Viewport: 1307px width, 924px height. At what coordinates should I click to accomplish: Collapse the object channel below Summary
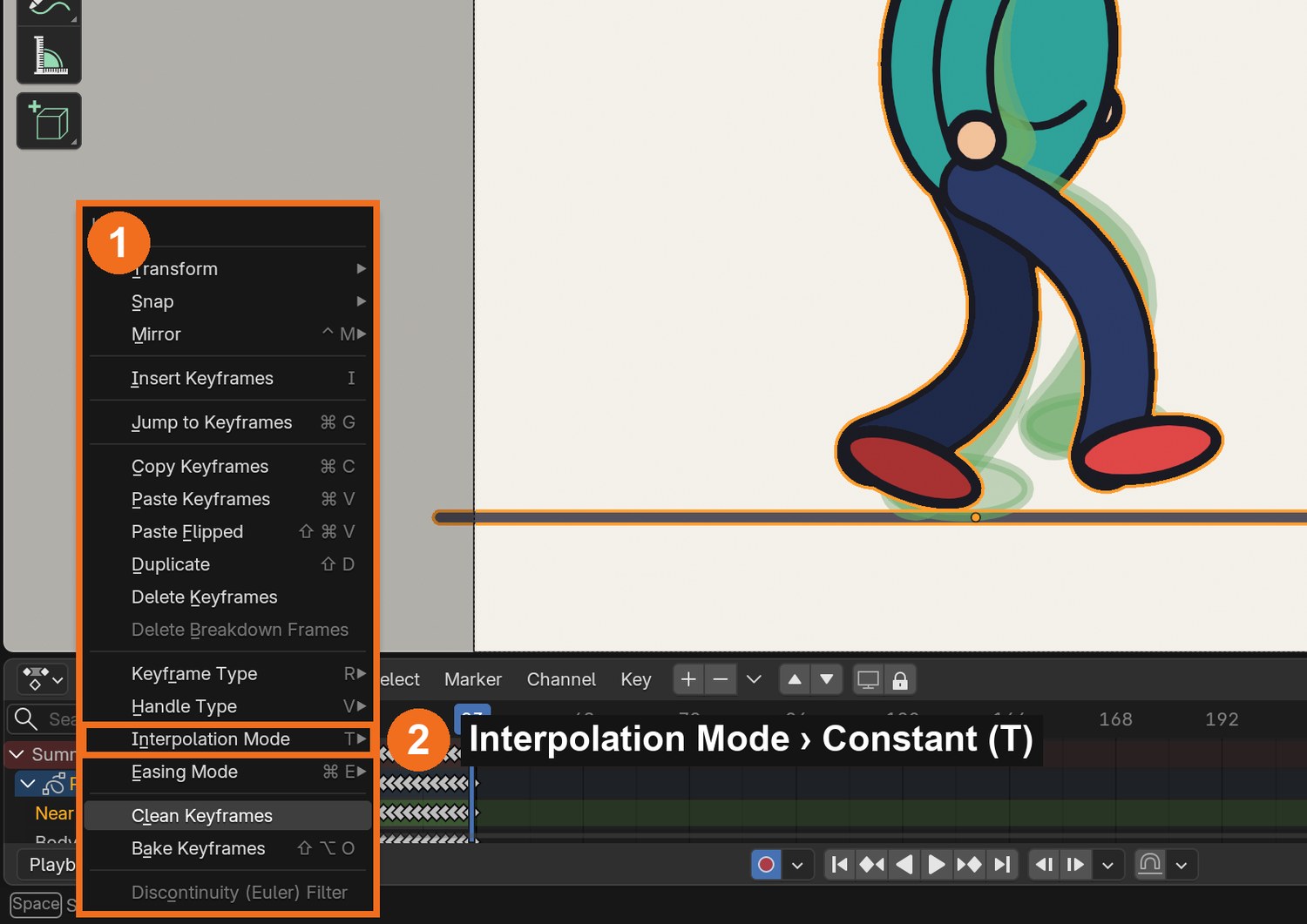click(28, 784)
